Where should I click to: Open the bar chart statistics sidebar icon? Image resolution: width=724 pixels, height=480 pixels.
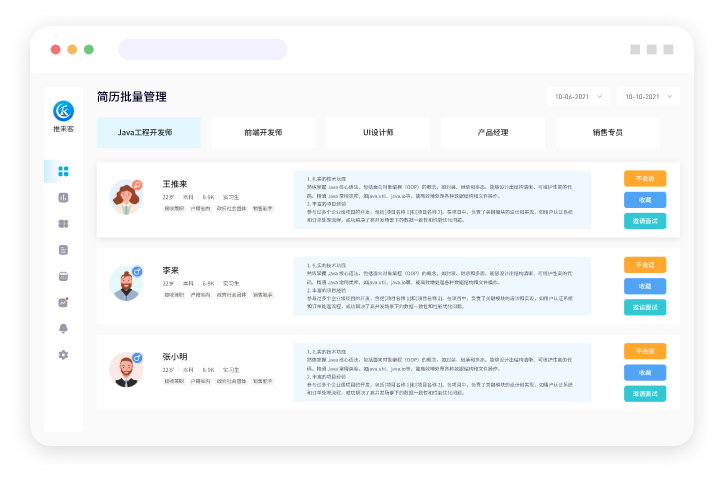(x=63, y=198)
